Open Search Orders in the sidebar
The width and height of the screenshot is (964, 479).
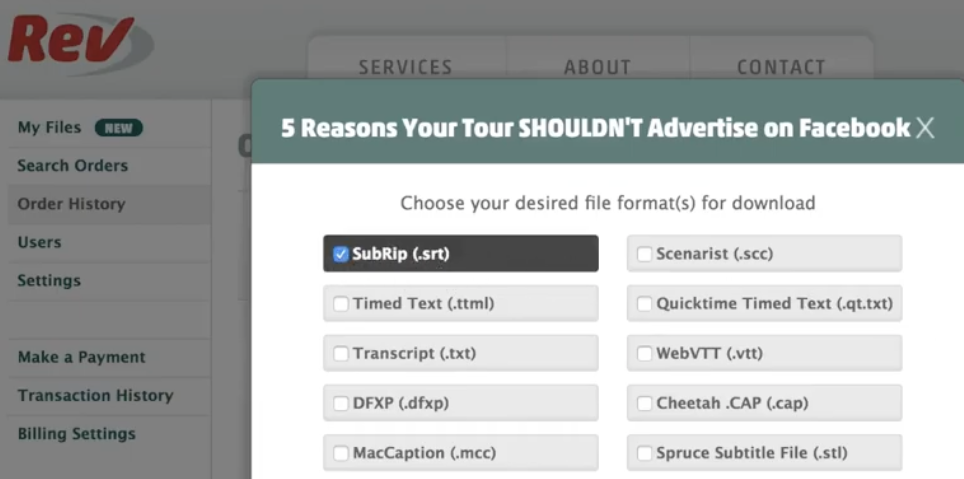(x=73, y=166)
